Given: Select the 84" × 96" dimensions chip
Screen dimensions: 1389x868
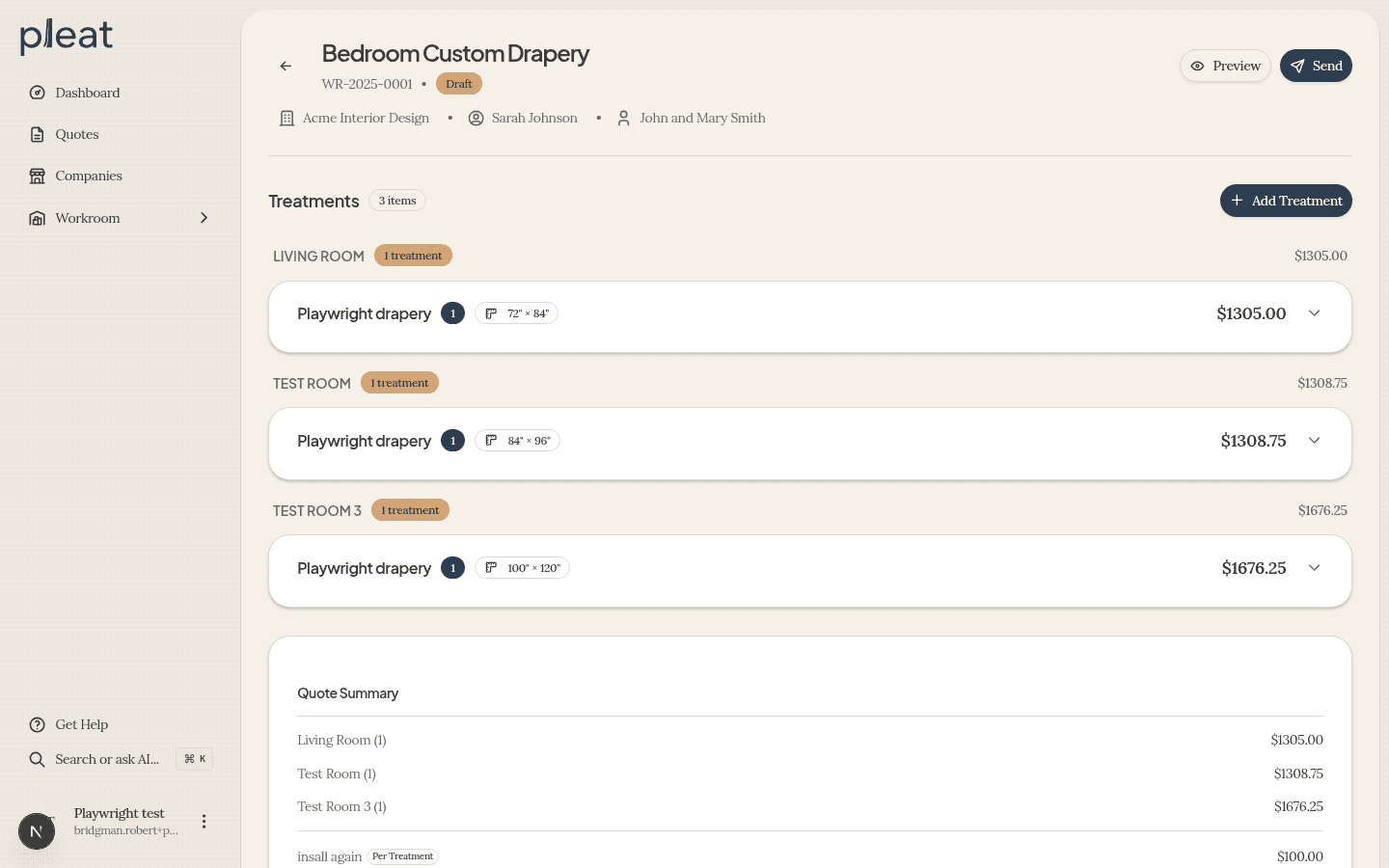Looking at the screenshot, I should pyautogui.click(x=517, y=441).
